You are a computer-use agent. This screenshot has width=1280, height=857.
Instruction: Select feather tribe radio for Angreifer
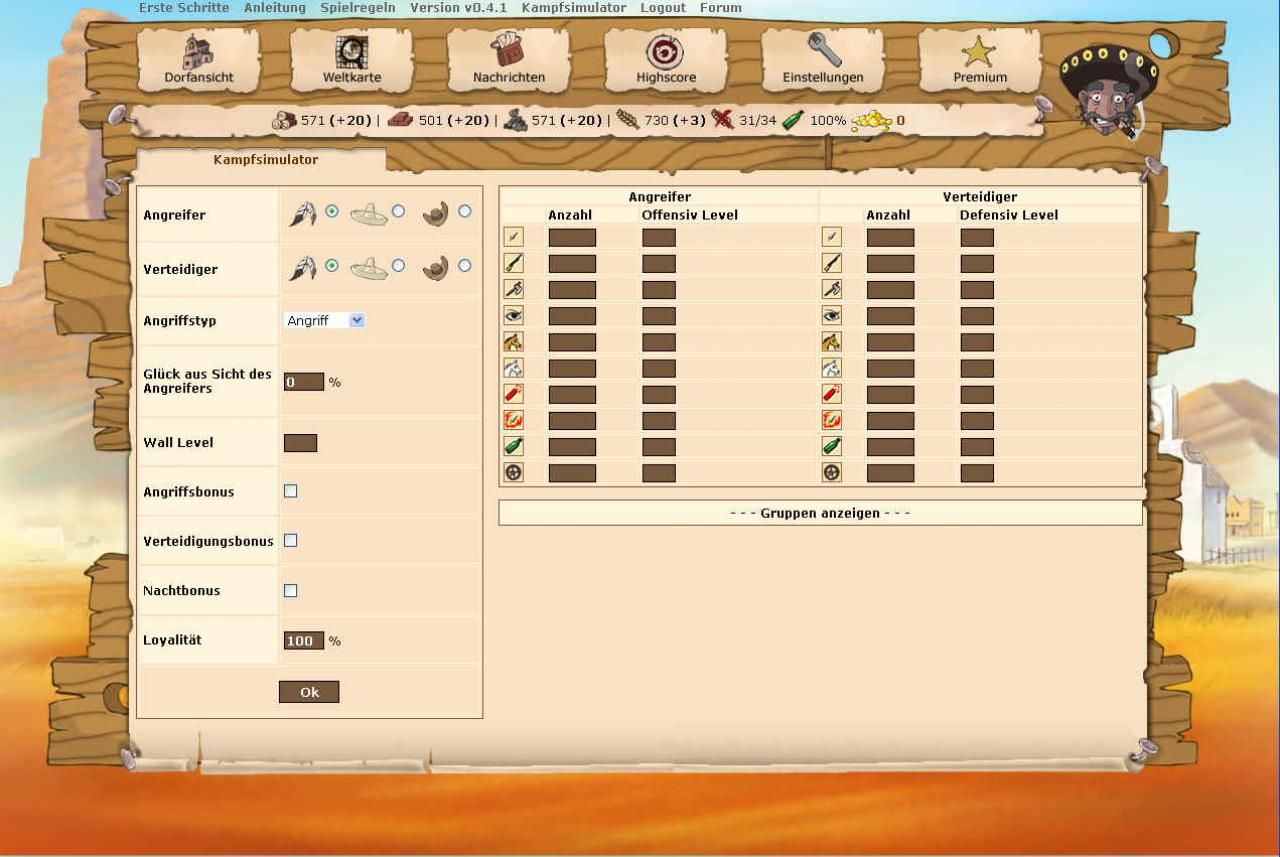[x=332, y=211]
